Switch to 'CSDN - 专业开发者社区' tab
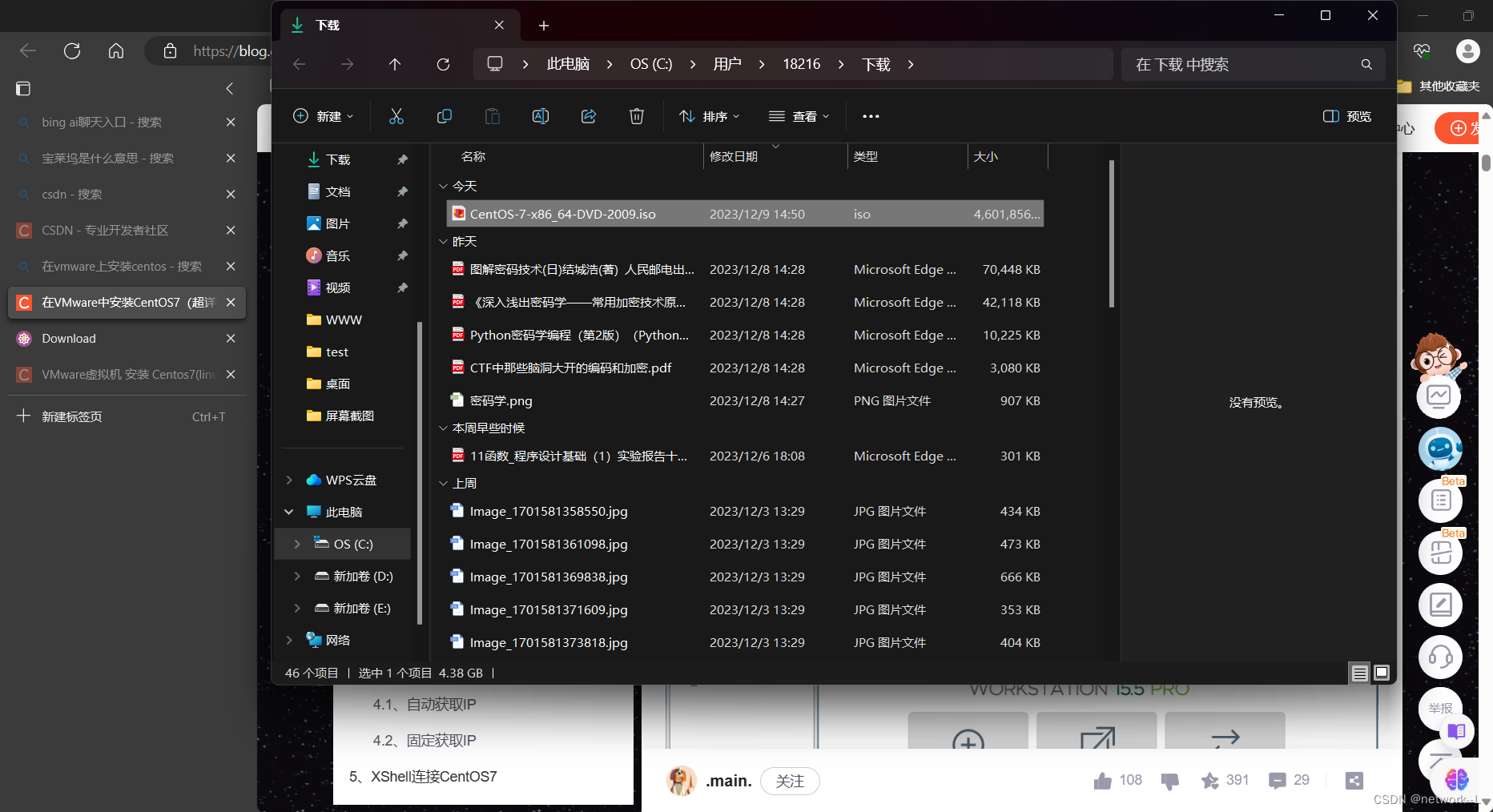This screenshot has height=812, width=1493. [127, 231]
